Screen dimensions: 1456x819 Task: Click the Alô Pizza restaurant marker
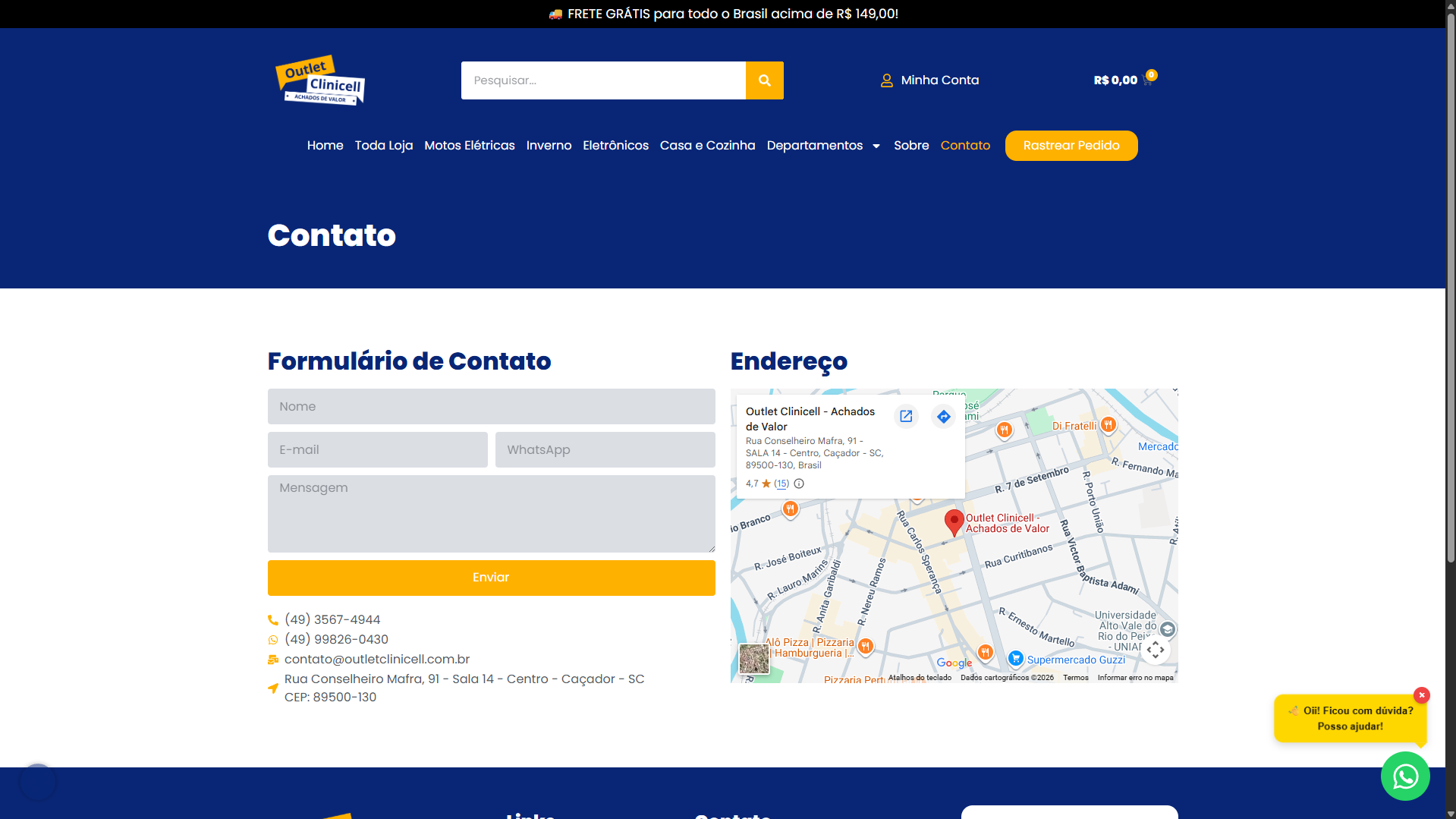[x=865, y=647]
